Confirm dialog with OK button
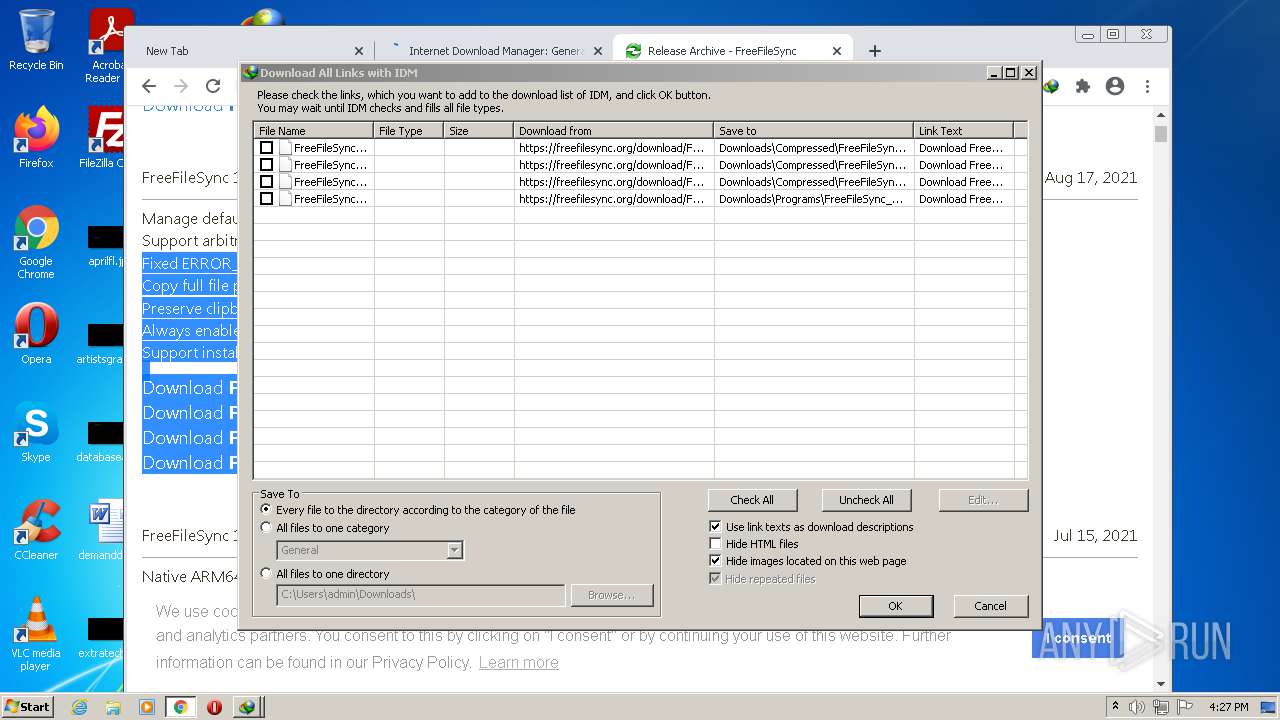Image resolution: width=1280 pixels, height=720 pixels. pyautogui.click(x=895, y=606)
